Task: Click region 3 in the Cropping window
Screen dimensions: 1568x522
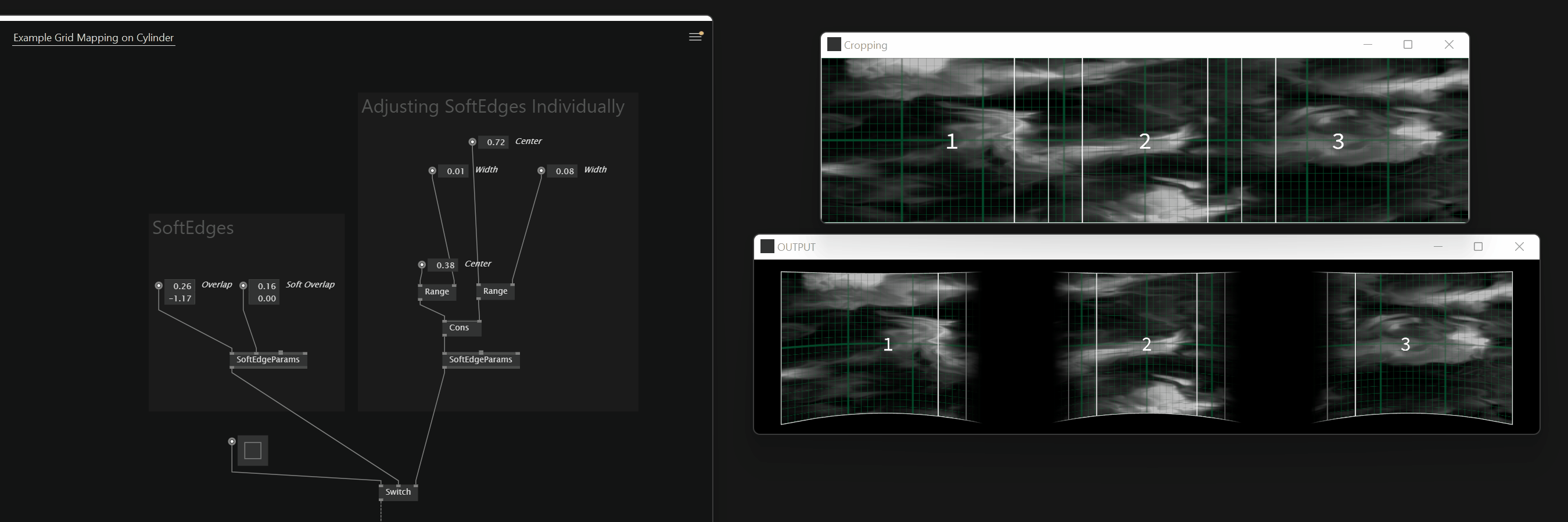Action: click(1338, 141)
